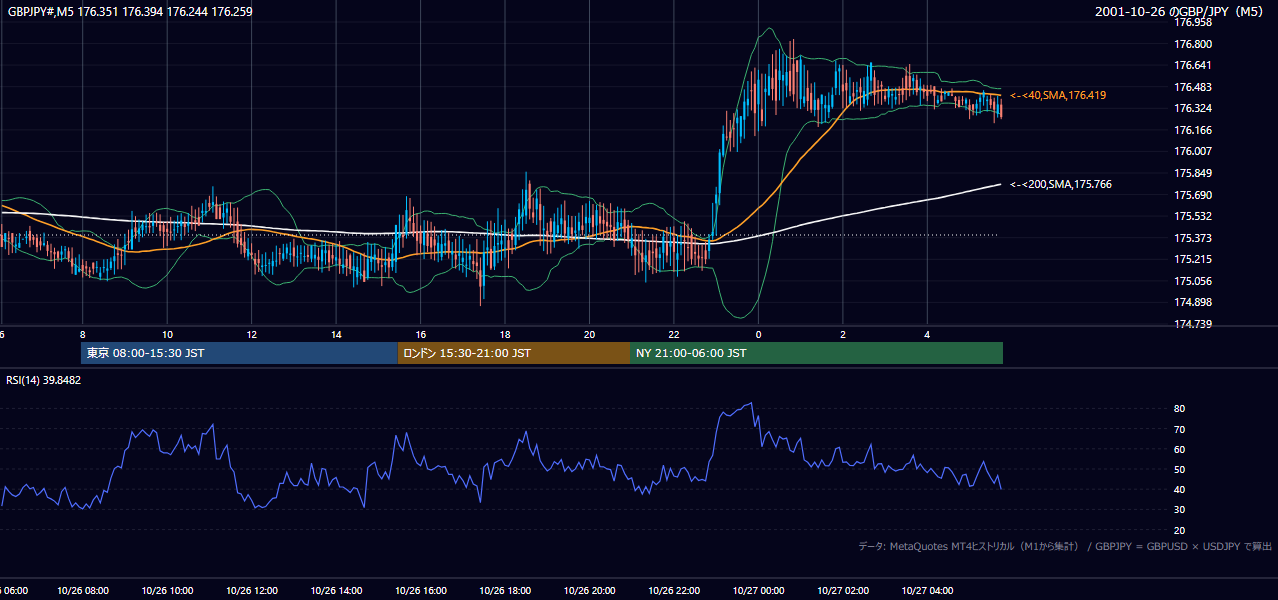Viewport: 1278px width, 600px height.
Task: Click the '2001-10-26 のGBP/JPY (M5)' chart title
Action: 1180,11
